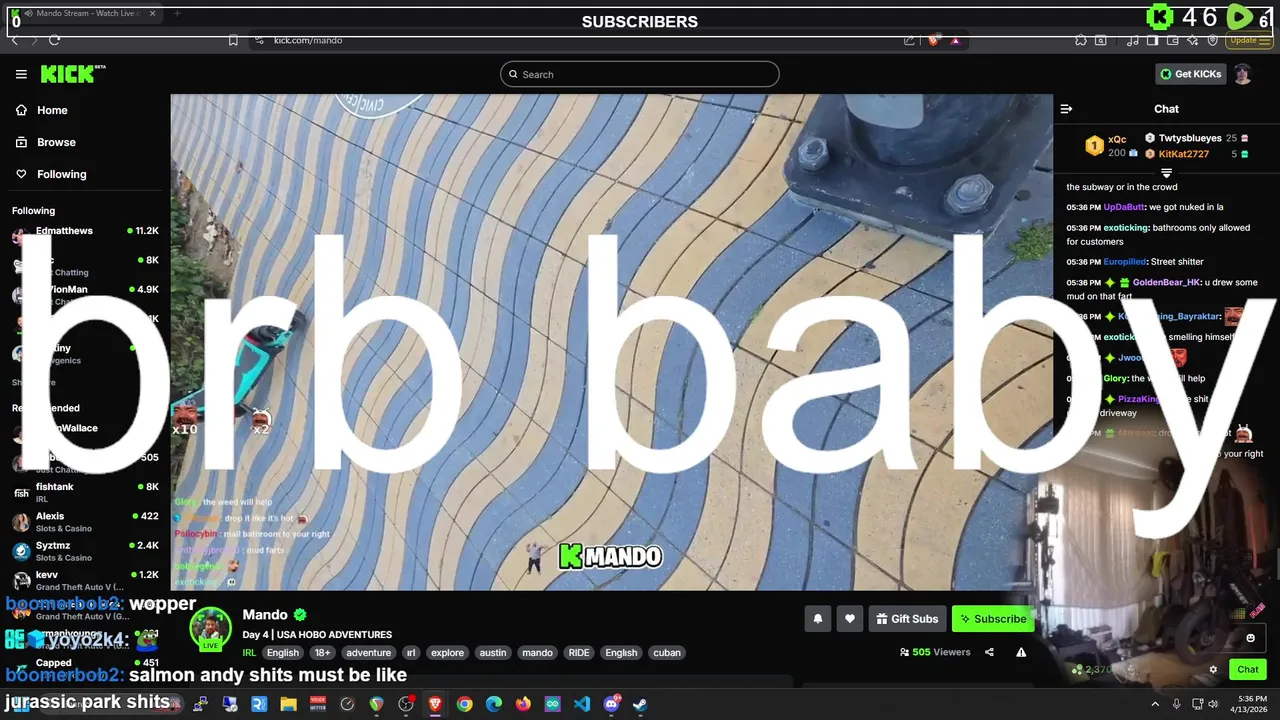Click the green Chat send button
Viewport: 1280px width, 720px height.
1248,670
